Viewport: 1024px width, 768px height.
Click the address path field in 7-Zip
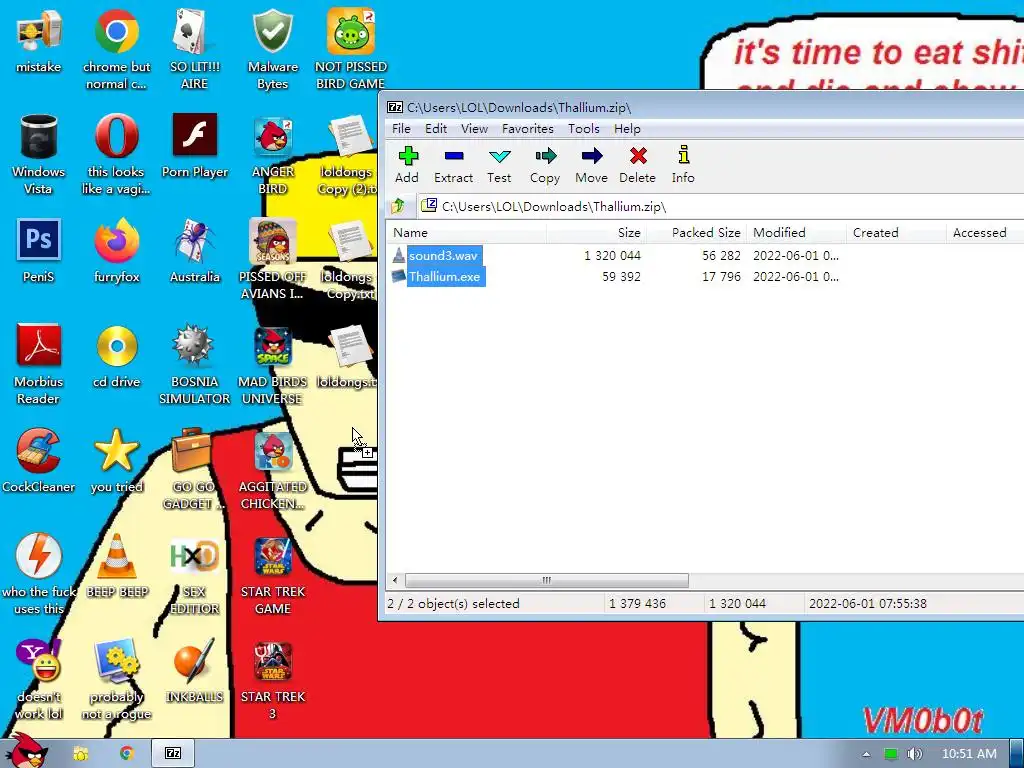coord(722,206)
